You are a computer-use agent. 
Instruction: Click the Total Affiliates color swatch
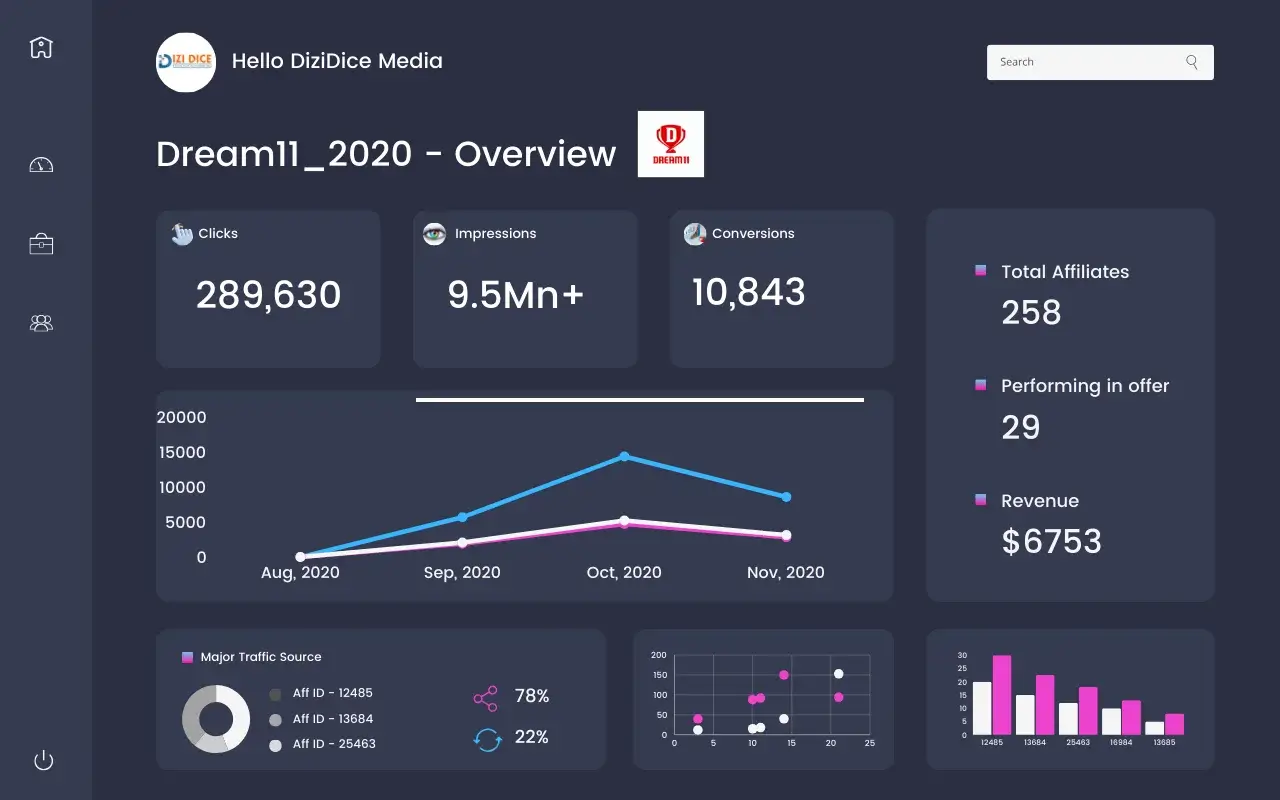[980, 271]
